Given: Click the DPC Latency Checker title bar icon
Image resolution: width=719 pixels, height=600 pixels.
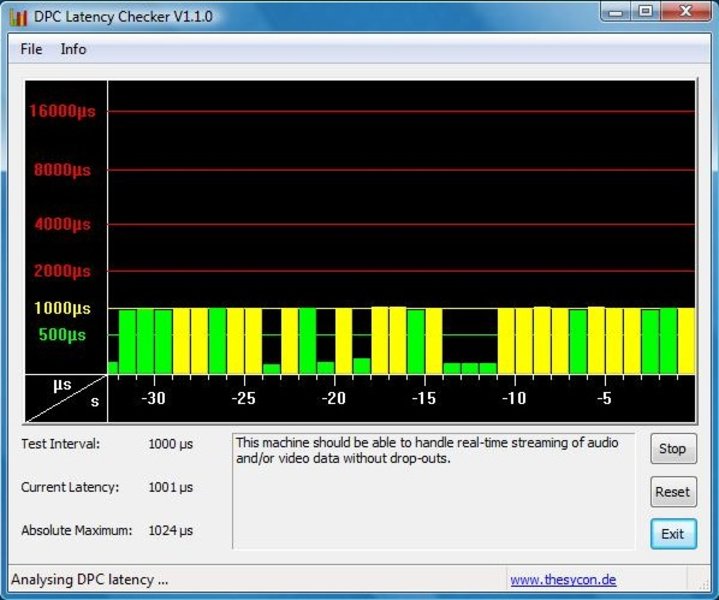Looking at the screenshot, I should pos(19,17).
